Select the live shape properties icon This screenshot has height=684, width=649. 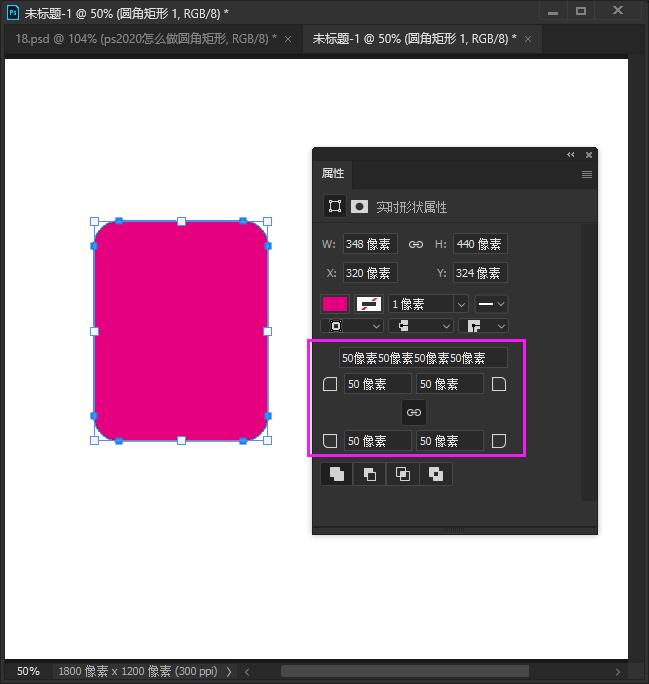click(x=335, y=206)
